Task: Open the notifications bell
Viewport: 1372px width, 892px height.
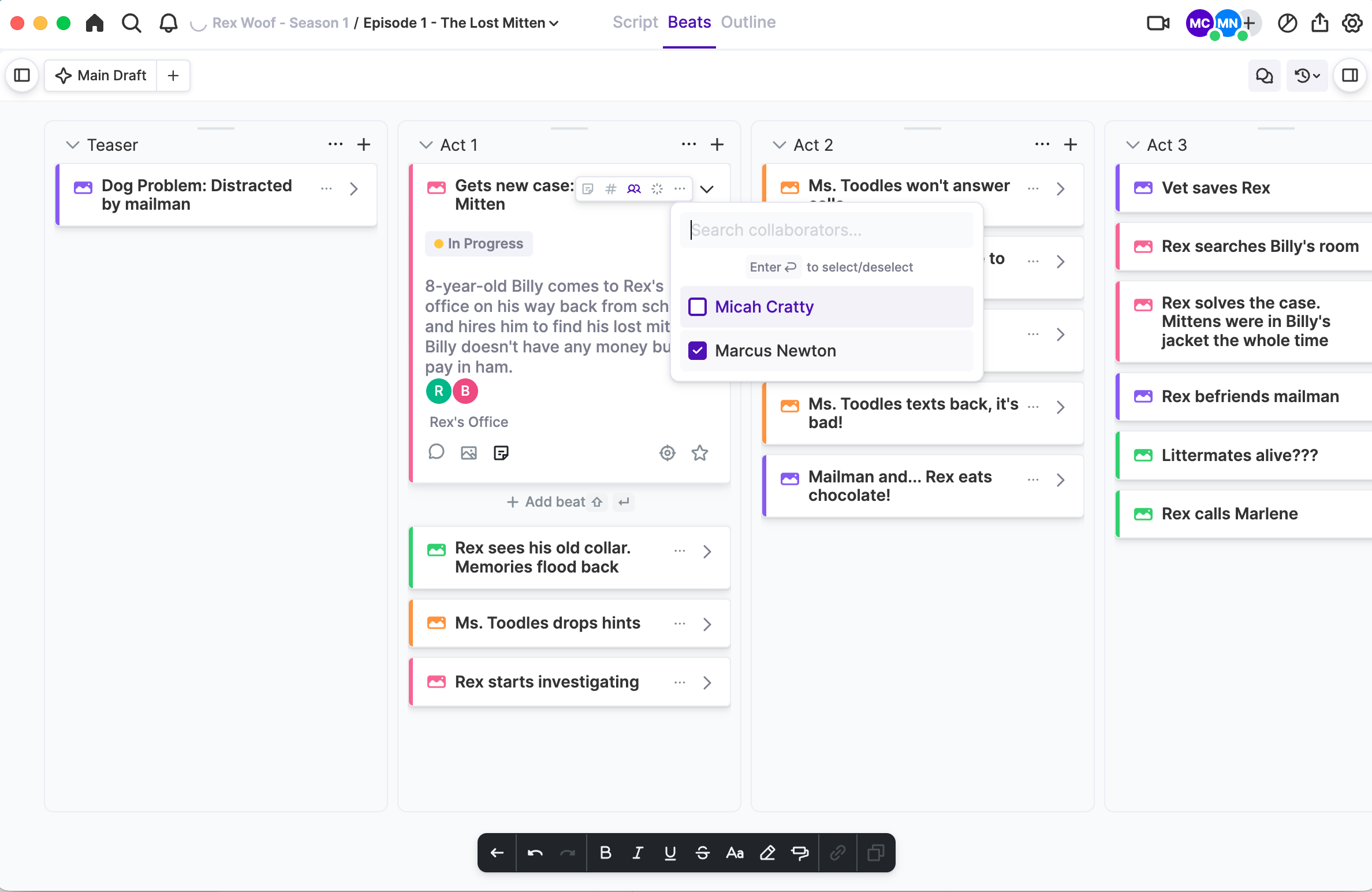Action: click(x=168, y=23)
